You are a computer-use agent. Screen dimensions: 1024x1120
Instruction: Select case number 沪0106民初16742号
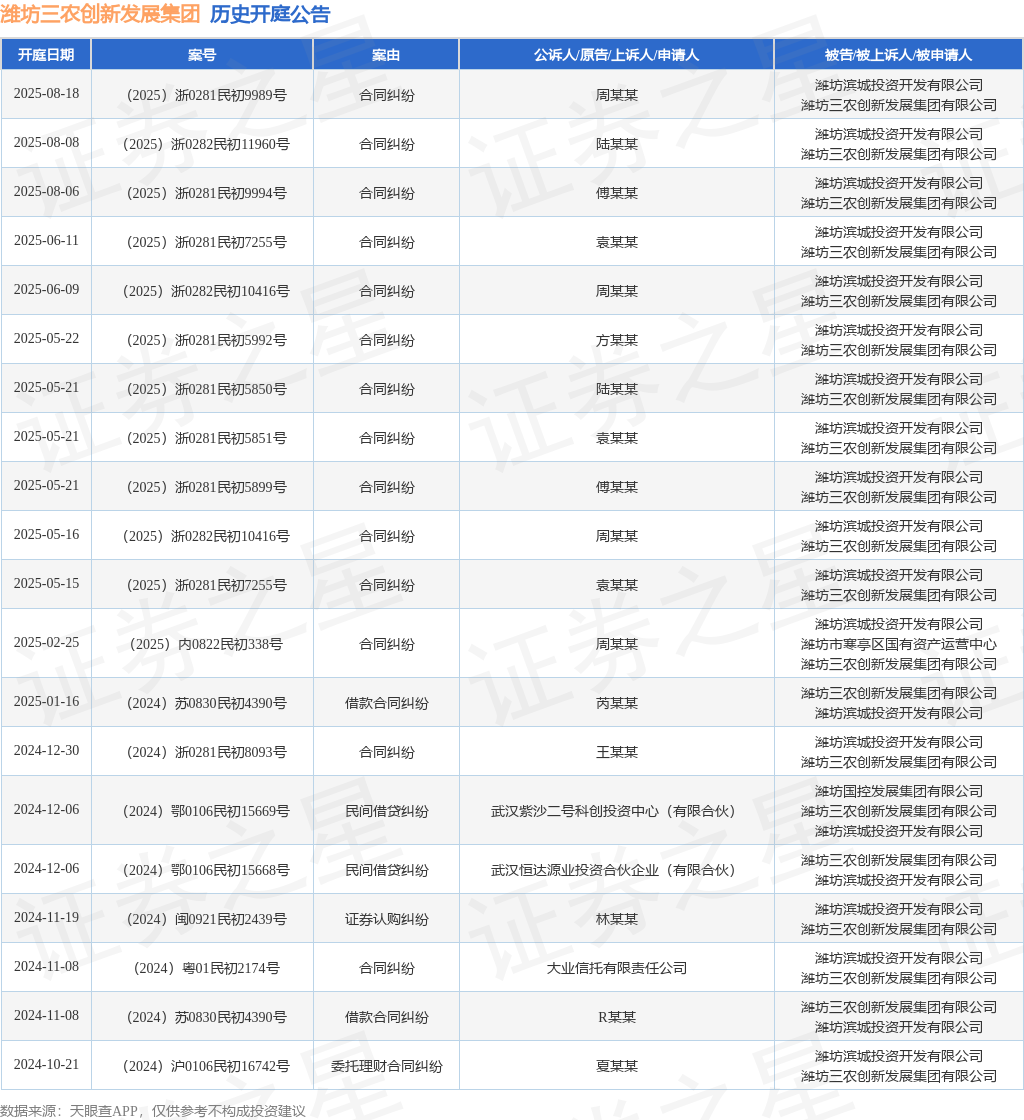pos(206,1066)
